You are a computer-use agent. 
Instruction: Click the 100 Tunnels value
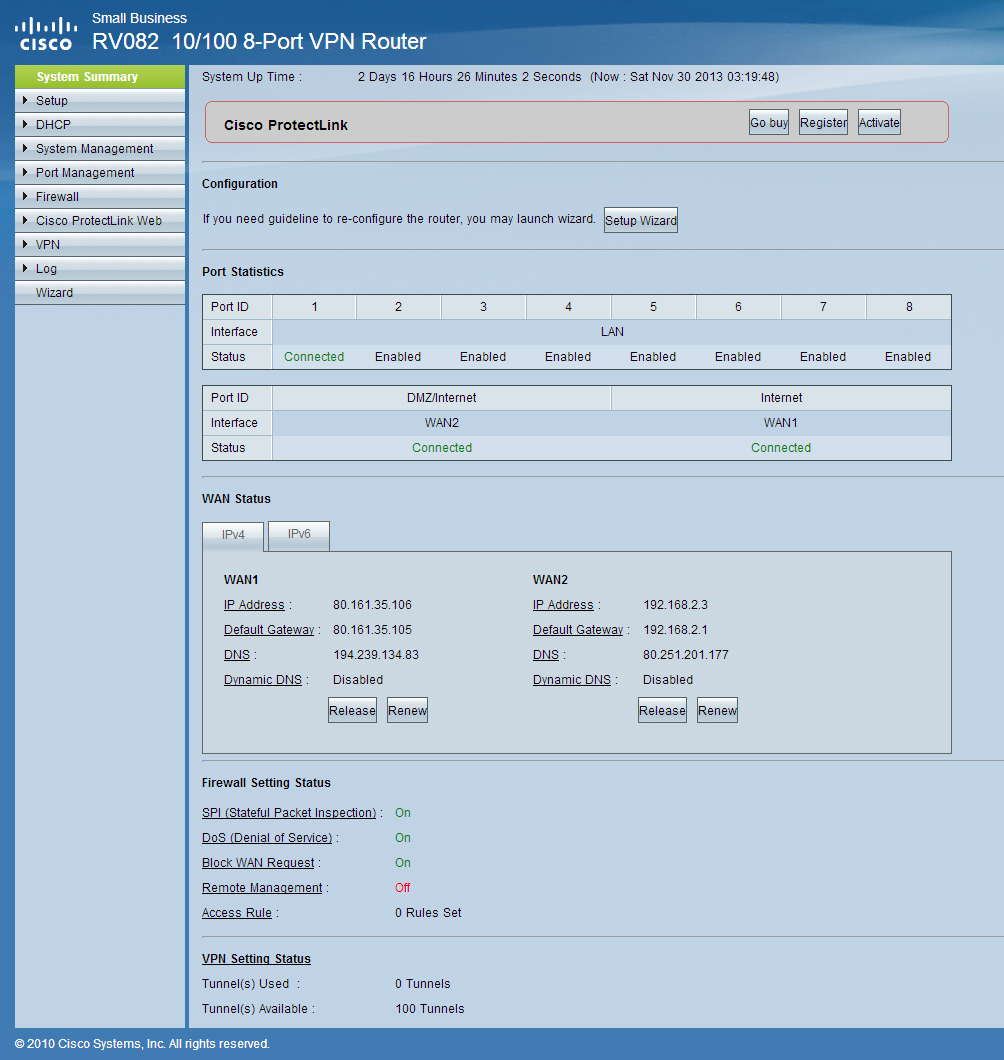click(430, 1009)
